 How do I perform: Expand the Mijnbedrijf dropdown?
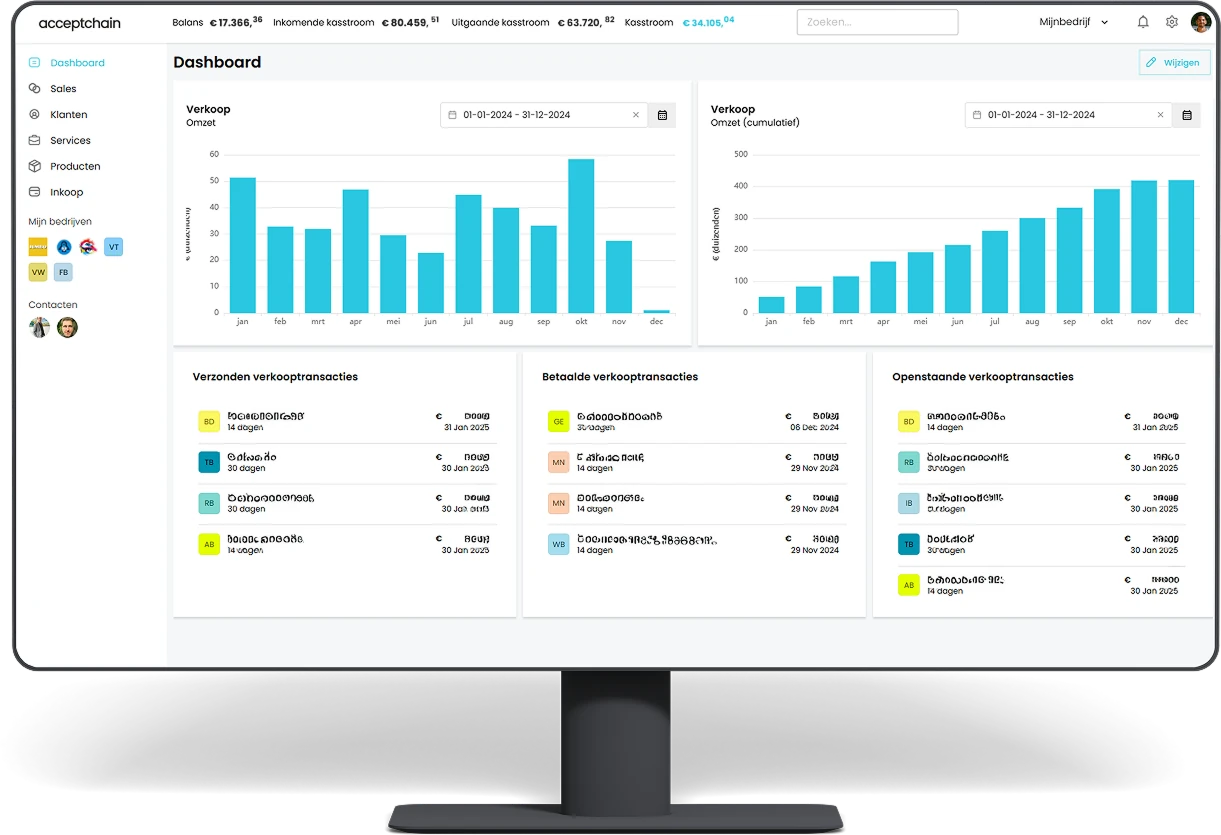tap(1074, 22)
